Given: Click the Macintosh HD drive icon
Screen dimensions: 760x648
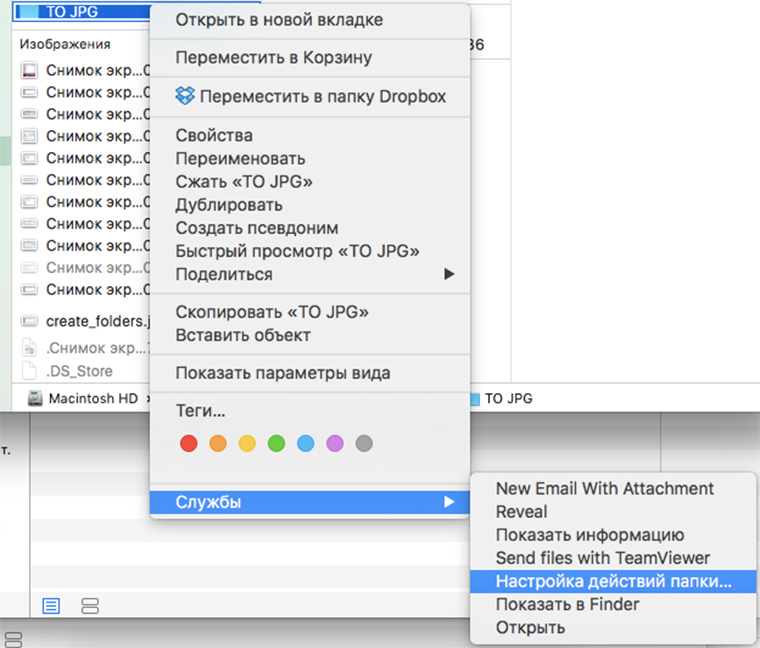Looking at the screenshot, I should (x=35, y=398).
